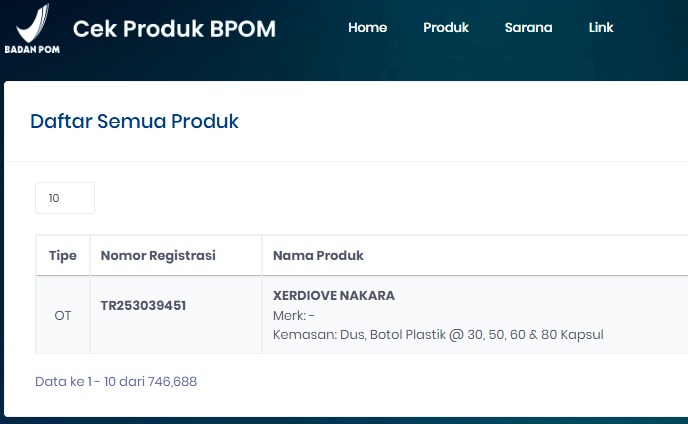Open the Cek Produk BPOM site title
This screenshot has height=424, width=688.
(x=174, y=28)
